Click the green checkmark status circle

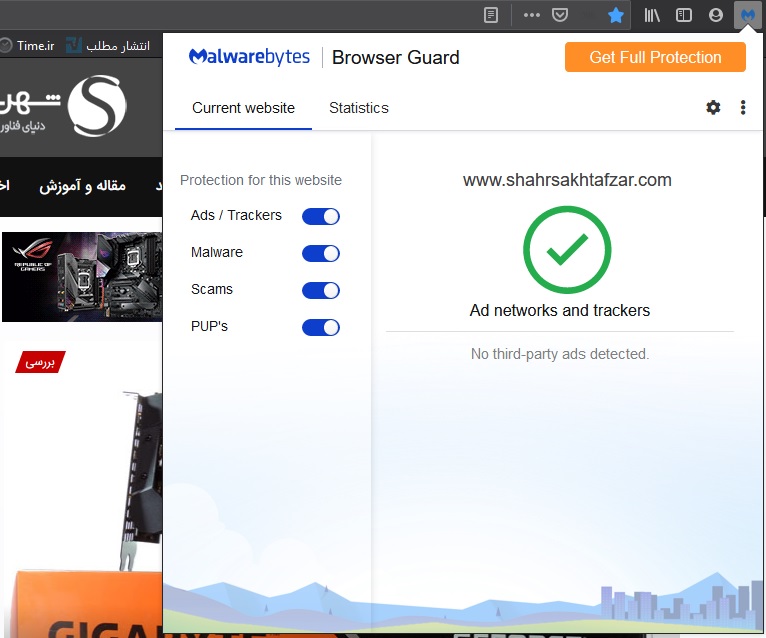(x=567, y=250)
